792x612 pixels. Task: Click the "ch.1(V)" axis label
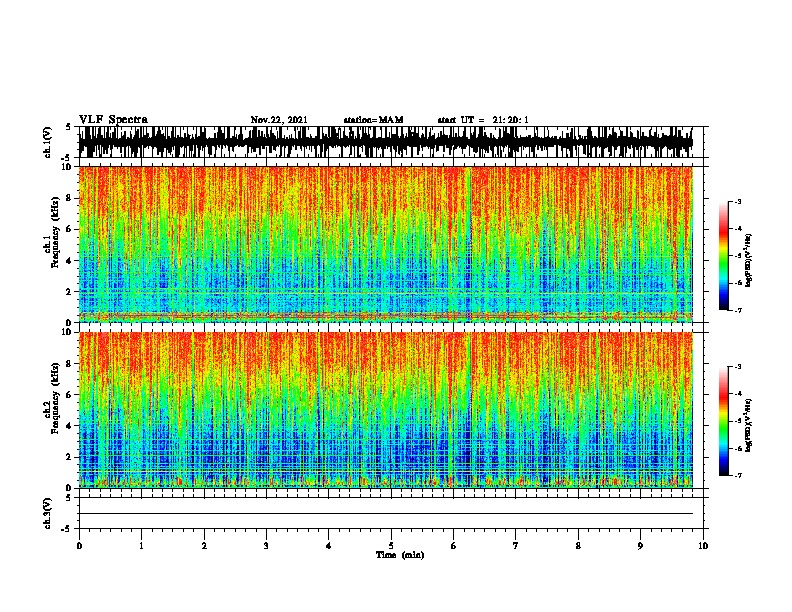pyautogui.click(x=48, y=142)
